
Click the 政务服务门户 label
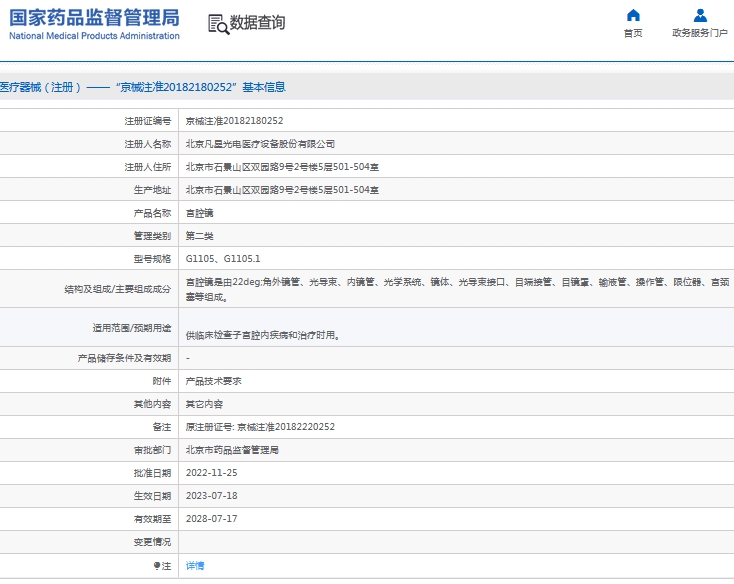700,33
